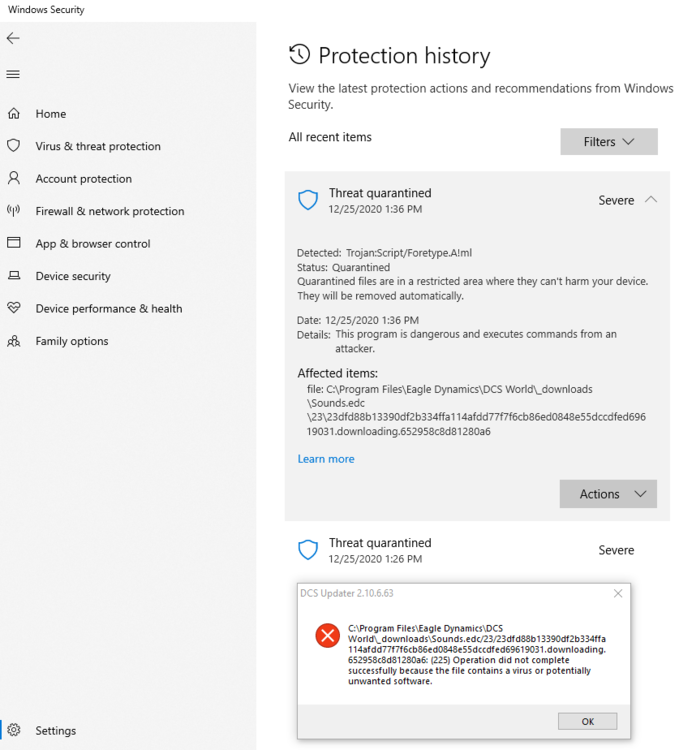Select Device security from the sidebar
This screenshot has width=679, height=750.
(73, 276)
